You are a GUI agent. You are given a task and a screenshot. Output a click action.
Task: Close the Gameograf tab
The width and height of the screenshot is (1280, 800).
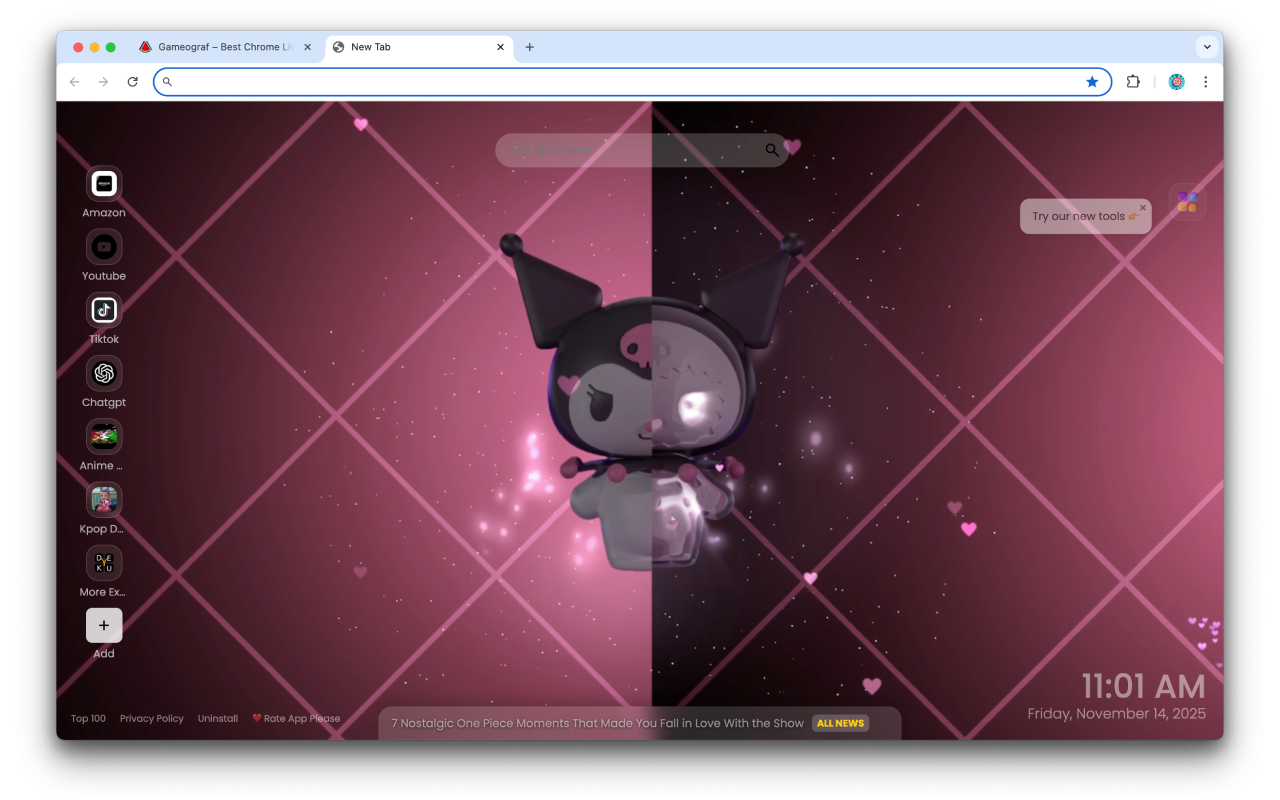(307, 47)
